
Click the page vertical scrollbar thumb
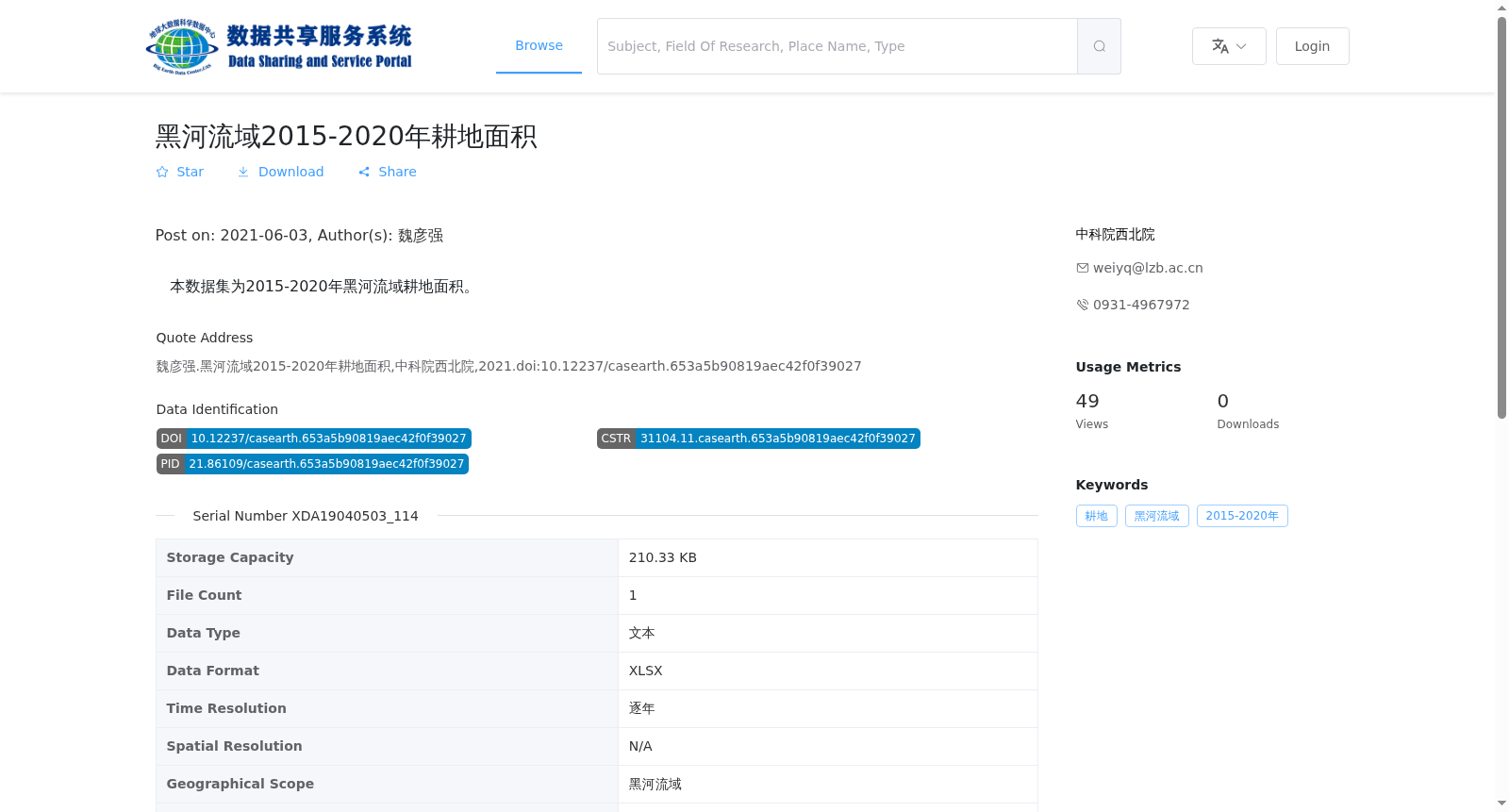[1502, 217]
